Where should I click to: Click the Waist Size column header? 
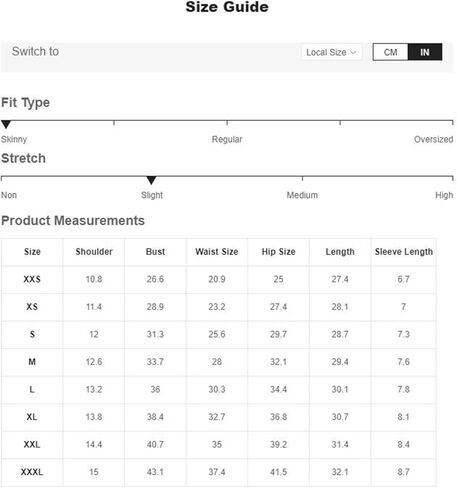[217, 252]
